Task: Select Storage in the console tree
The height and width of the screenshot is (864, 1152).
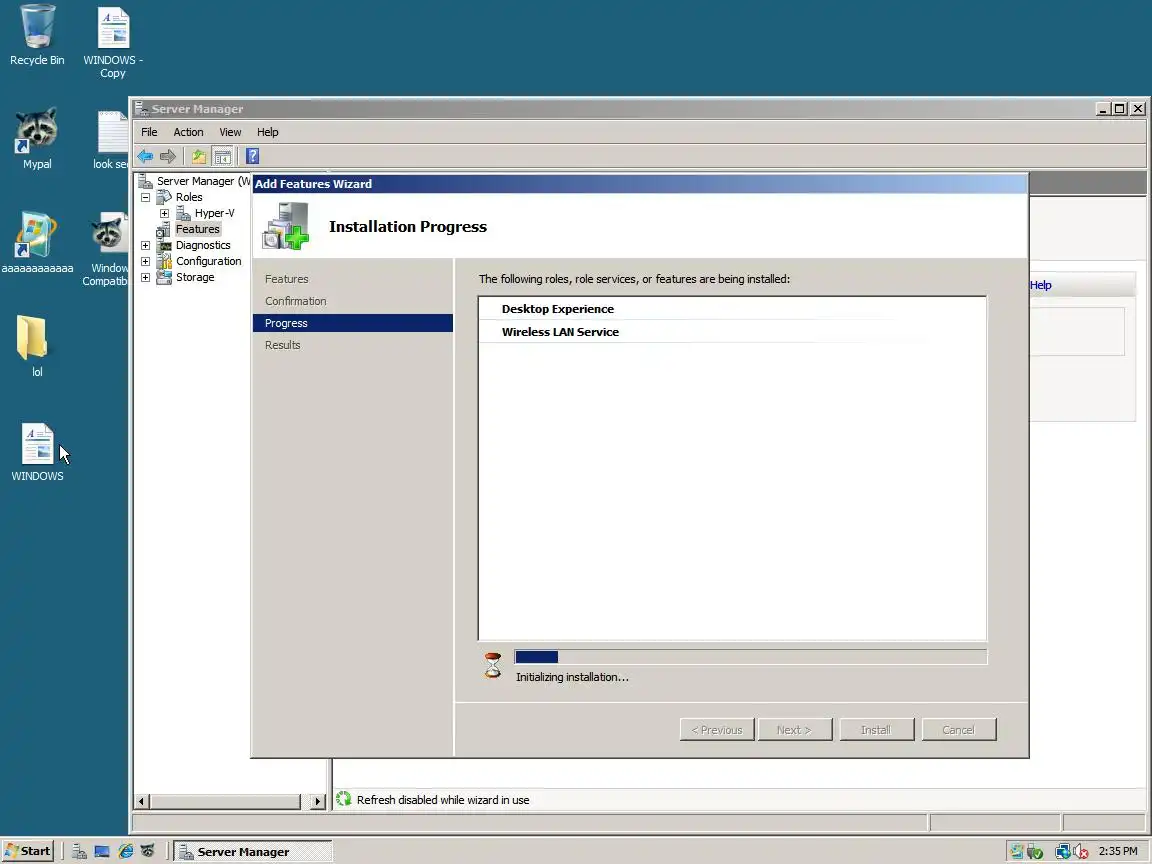Action: coord(195,278)
